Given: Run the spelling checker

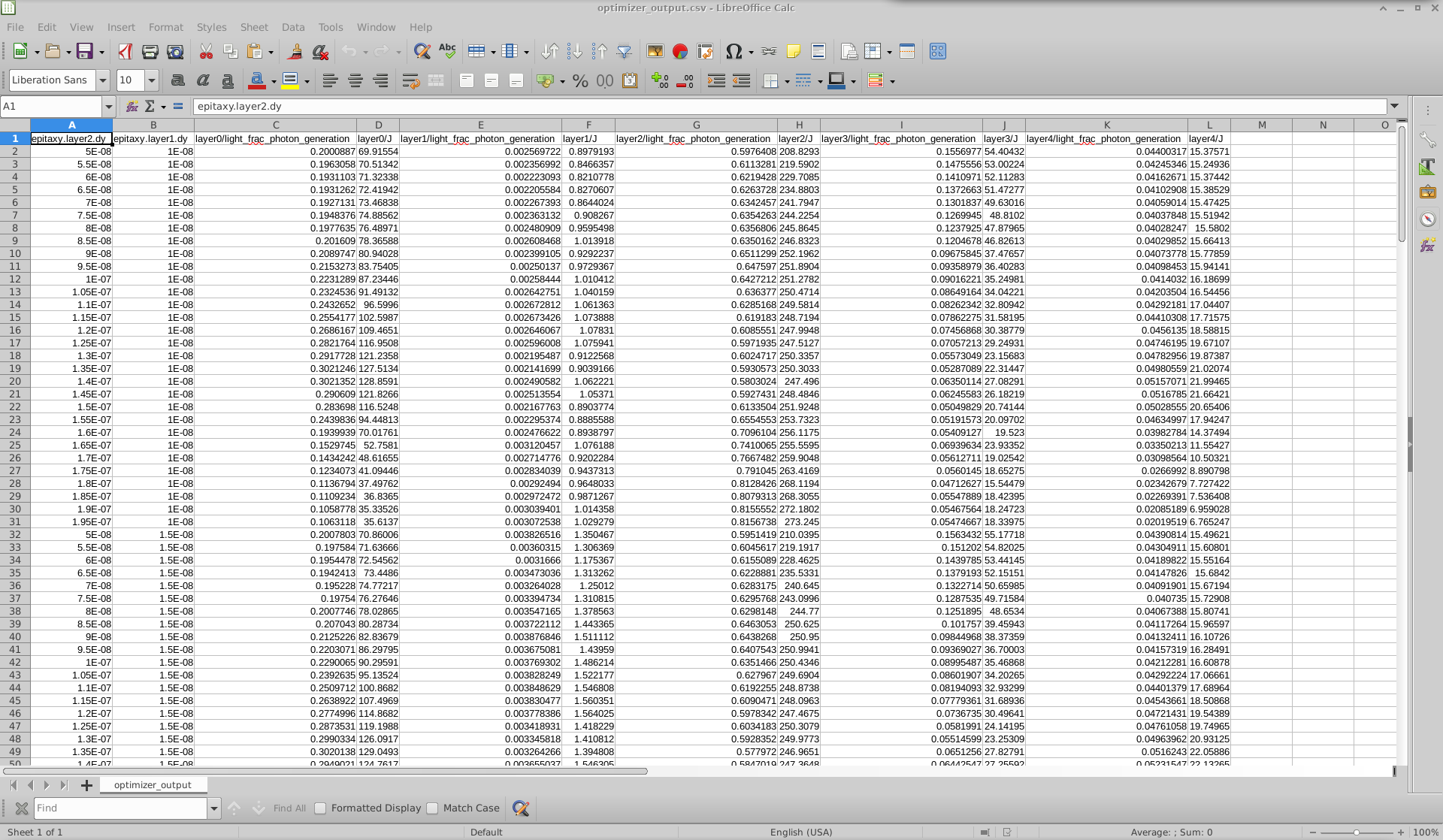Looking at the screenshot, I should click(x=448, y=51).
